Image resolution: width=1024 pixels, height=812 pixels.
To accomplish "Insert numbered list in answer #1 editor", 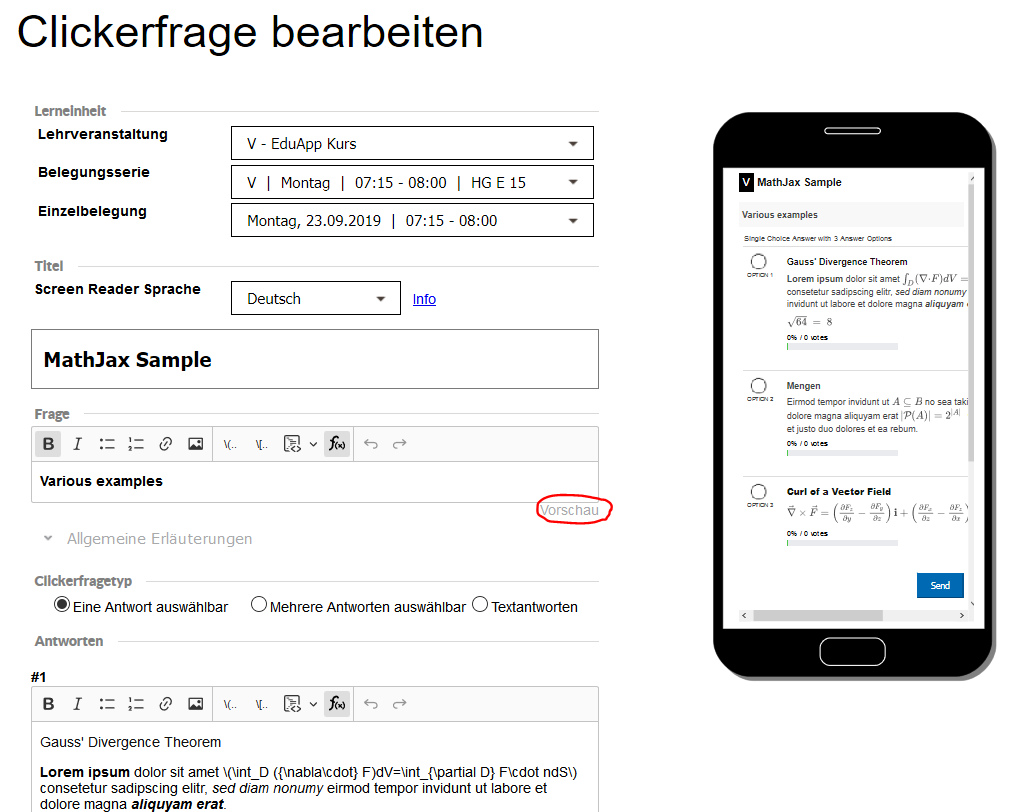I will 136,704.
